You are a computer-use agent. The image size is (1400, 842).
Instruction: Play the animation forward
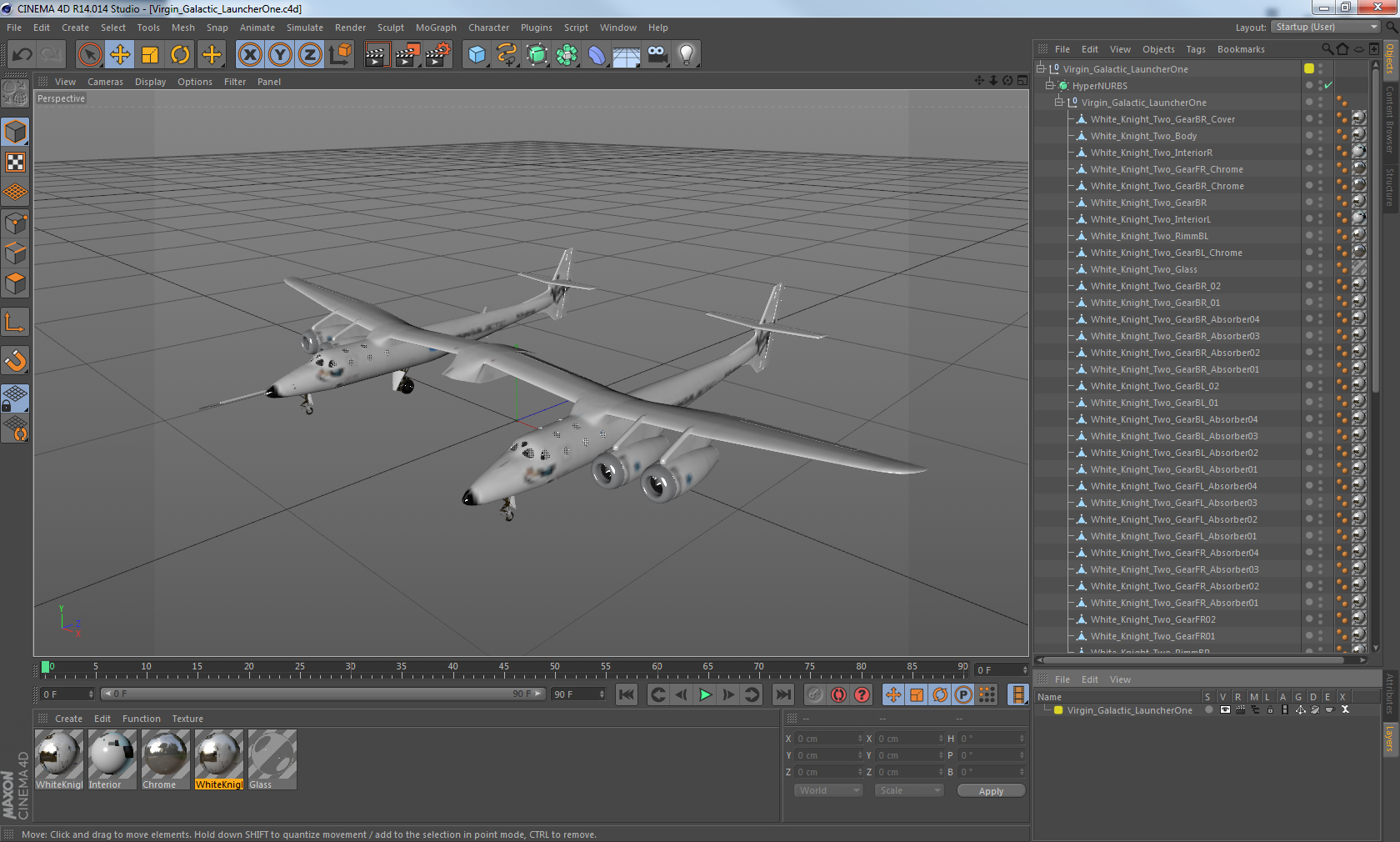[x=705, y=694]
